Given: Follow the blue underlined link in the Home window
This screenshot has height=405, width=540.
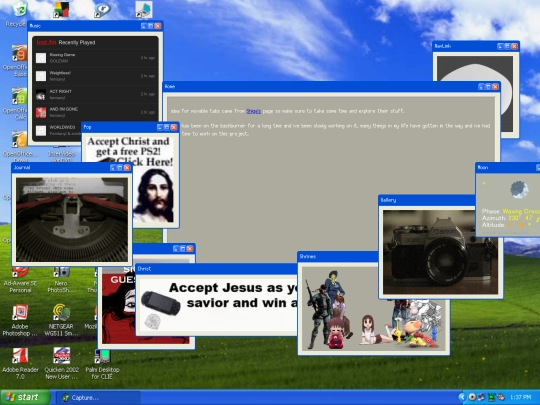Looking at the screenshot, I should click(x=253, y=111).
